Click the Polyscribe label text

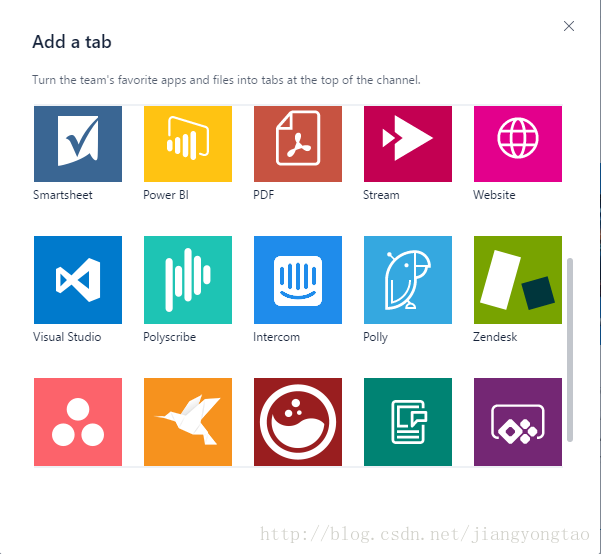coord(169,337)
